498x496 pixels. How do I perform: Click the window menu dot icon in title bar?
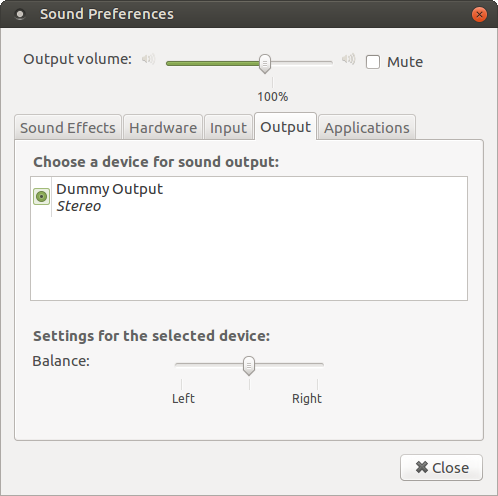coord(20,14)
